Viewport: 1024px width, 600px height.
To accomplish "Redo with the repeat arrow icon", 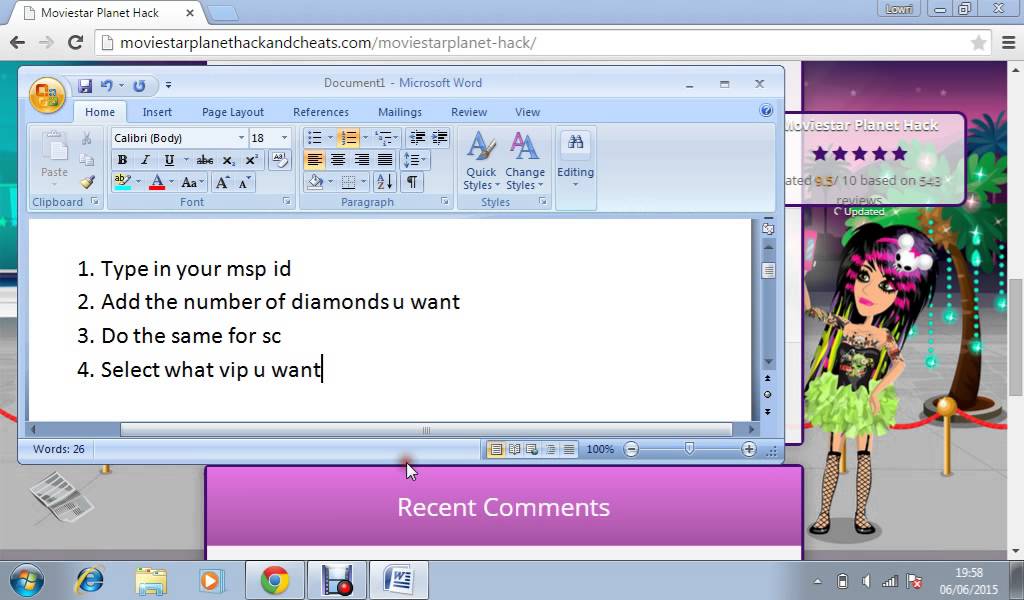I will tap(139, 86).
